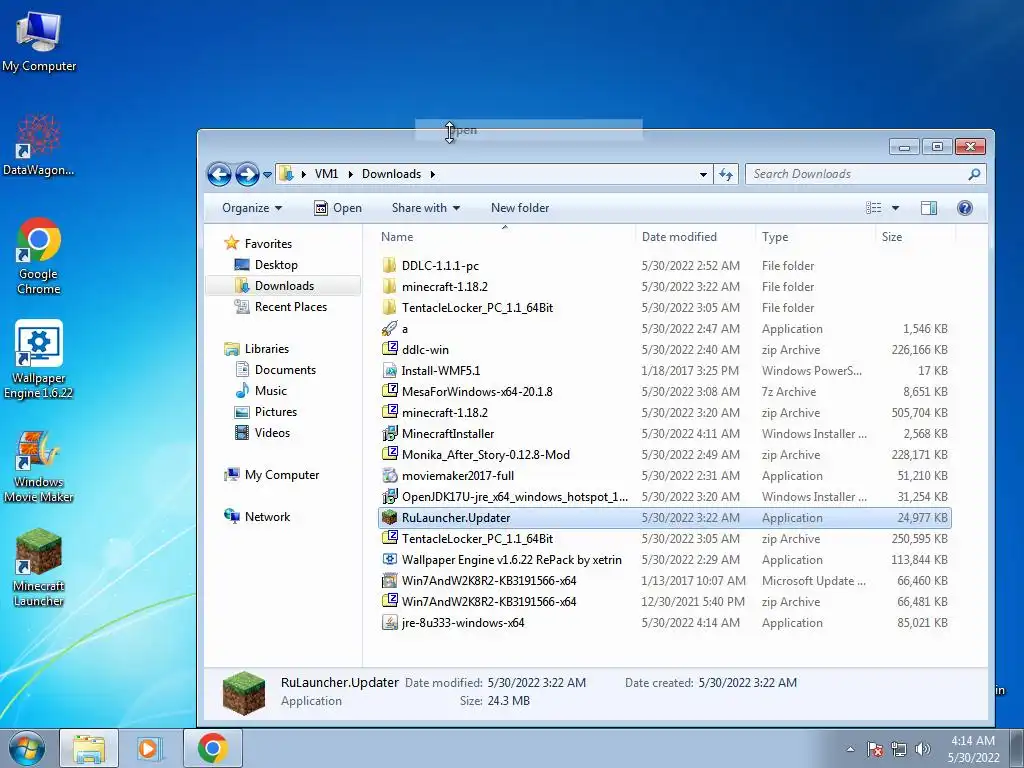
Task: Open Windows Explorer from taskbar
Action: tap(89, 748)
